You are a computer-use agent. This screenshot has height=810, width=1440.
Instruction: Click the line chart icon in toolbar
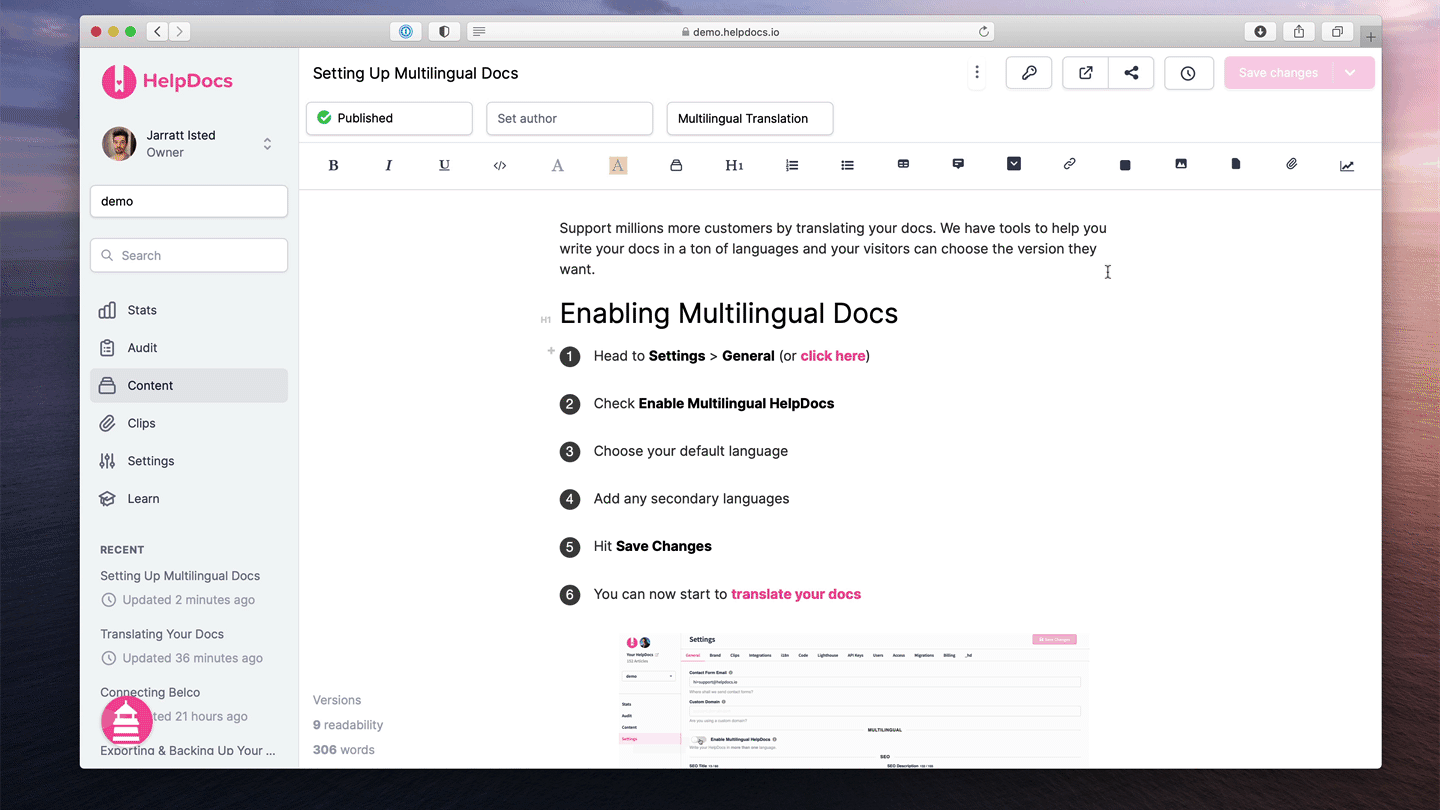click(1347, 165)
